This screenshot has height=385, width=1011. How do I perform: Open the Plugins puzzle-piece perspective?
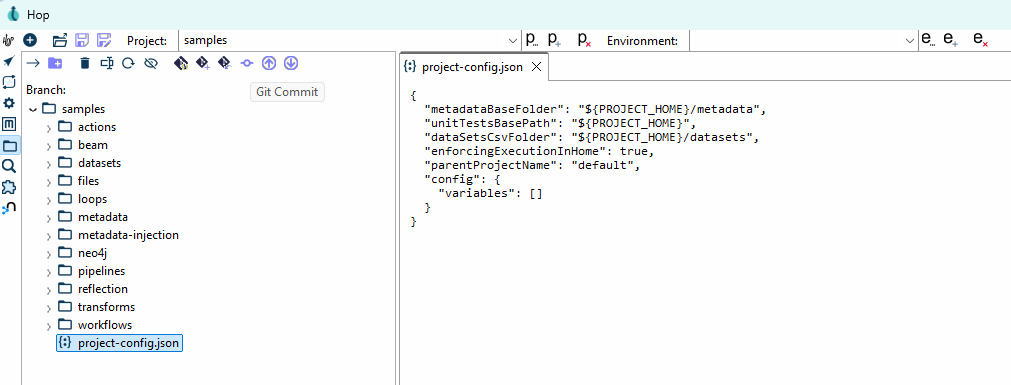[x=9, y=188]
